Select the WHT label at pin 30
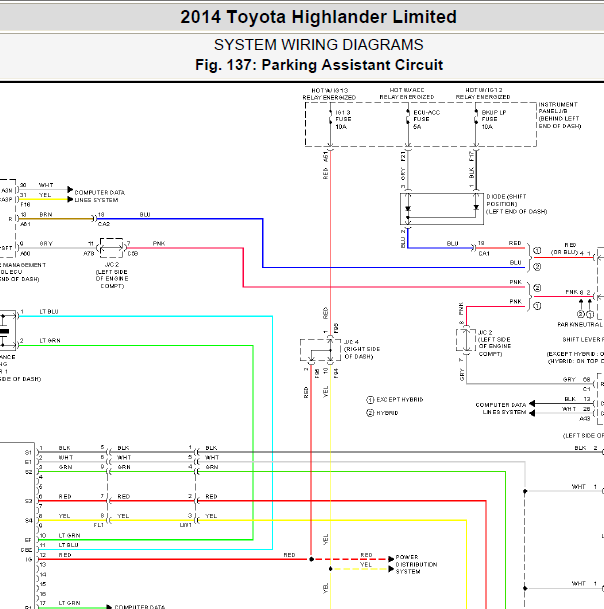This screenshot has height=609, width=604. [x=46, y=185]
